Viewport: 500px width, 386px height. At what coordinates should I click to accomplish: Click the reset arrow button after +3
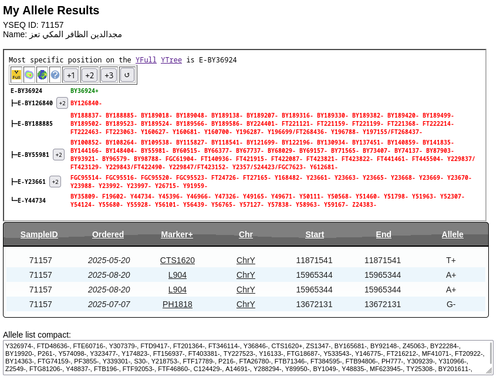point(127,75)
